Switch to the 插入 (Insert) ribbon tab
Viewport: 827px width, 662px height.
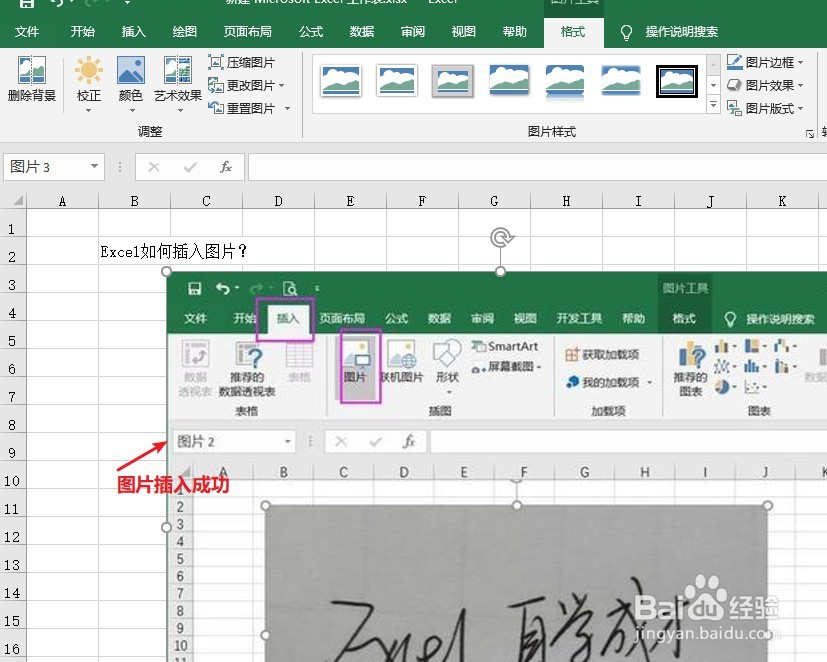[133, 31]
